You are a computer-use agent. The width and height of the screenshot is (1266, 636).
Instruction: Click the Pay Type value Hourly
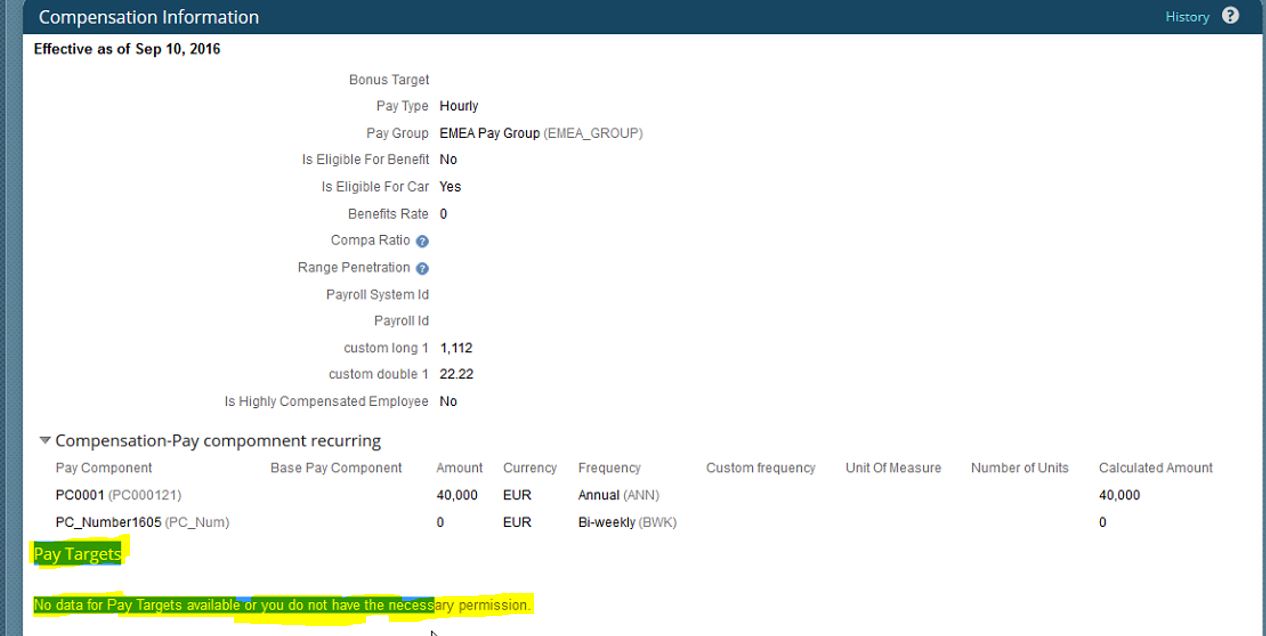coord(459,106)
